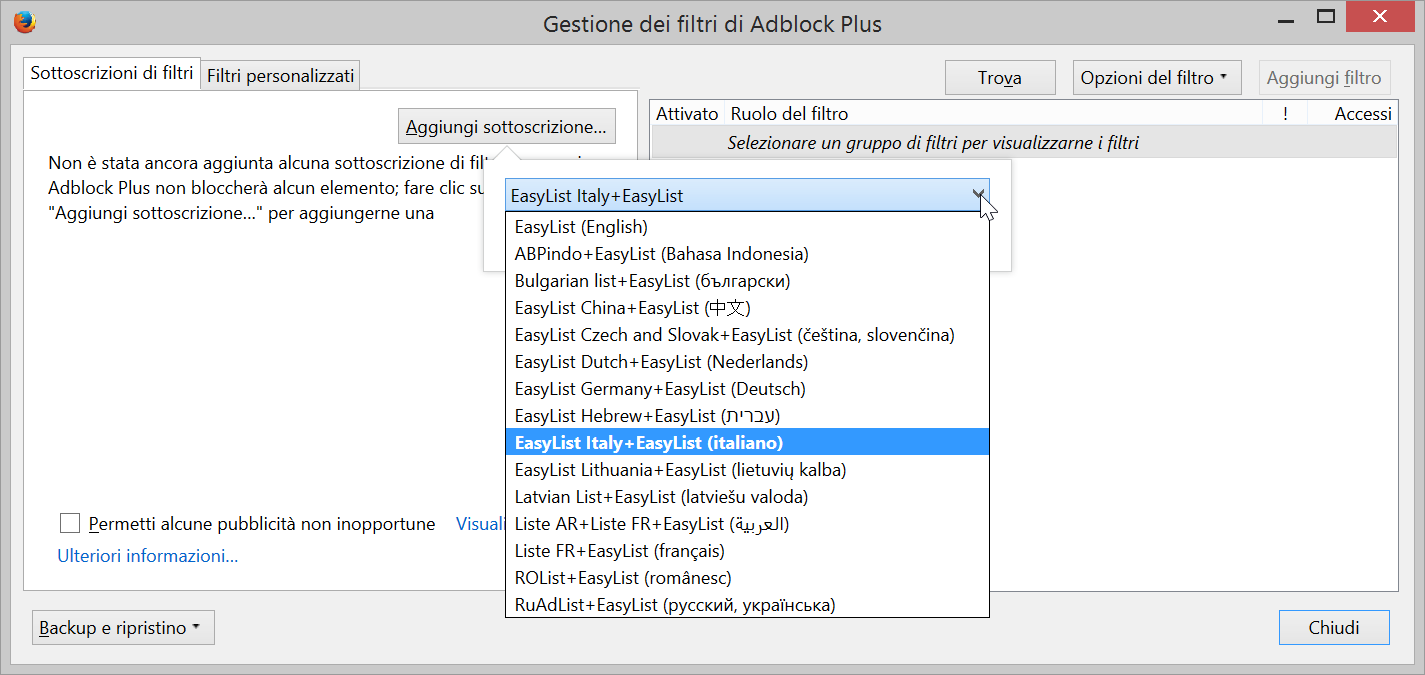Close window with red X button
This screenshot has width=1425, height=675.
(1380, 17)
